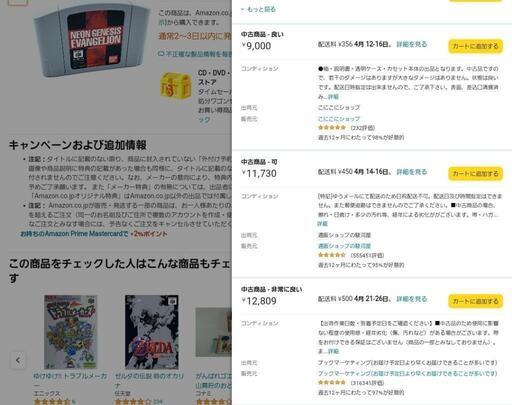Screen dimensions: 512x405
Task: Click the Neon Genesis Evangelion cartridge image
Action: coord(92,39)
